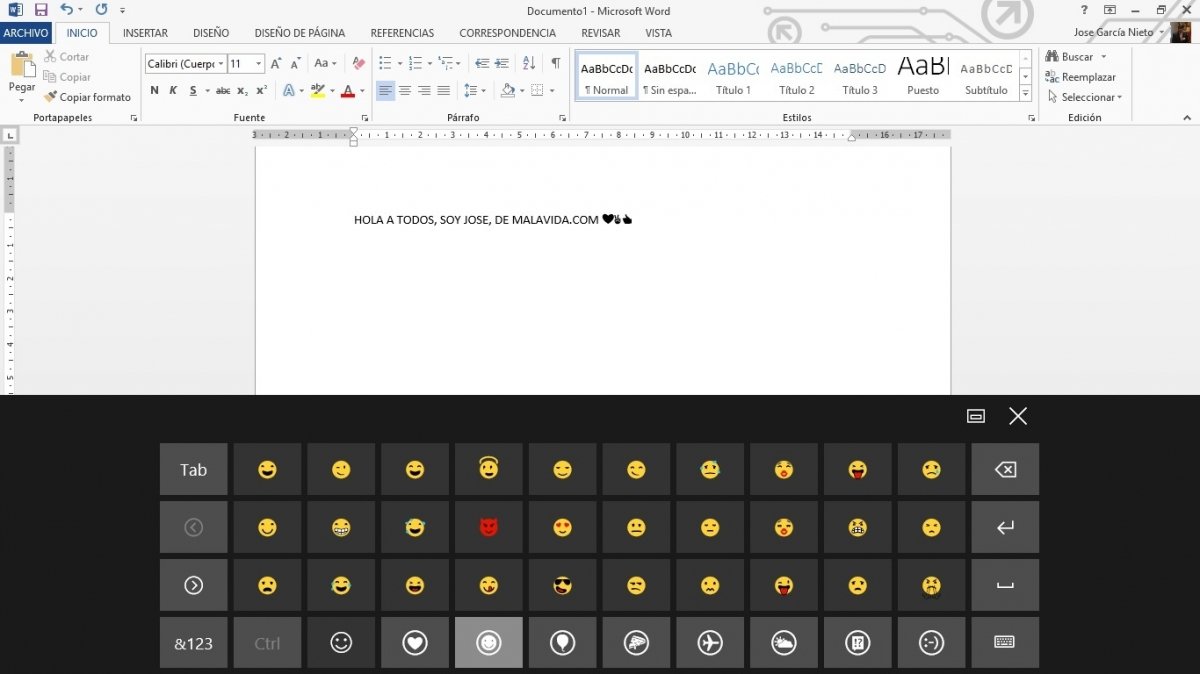This screenshot has height=674, width=1200.
Task: Decrease the paragraph indent
Action: tap(482, 63)
